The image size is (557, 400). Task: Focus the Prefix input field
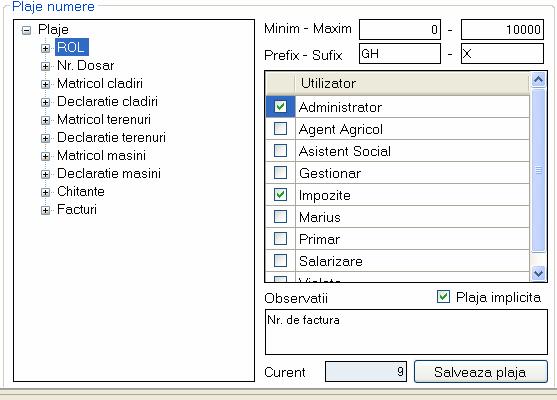400,54
